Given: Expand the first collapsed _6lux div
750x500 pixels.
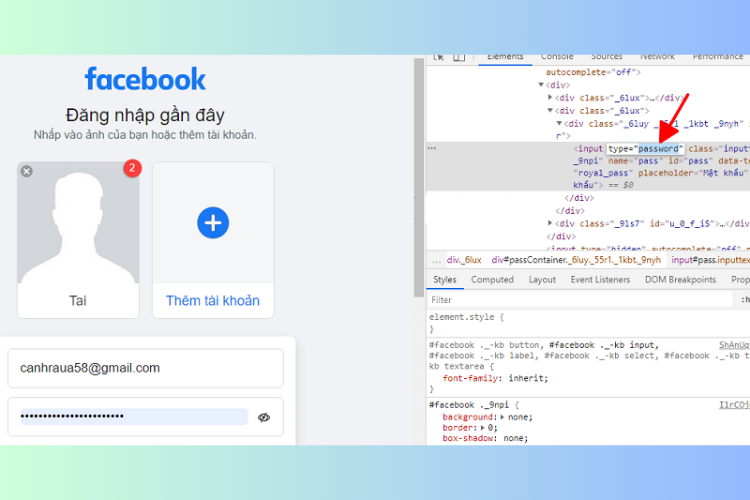Looking at the screenshot, I should pos(550,97).
